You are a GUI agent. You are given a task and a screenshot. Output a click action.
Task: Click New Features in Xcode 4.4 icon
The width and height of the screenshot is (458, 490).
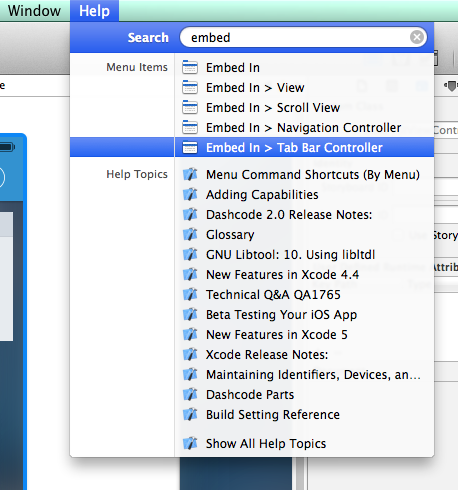(x=190, y=275)
